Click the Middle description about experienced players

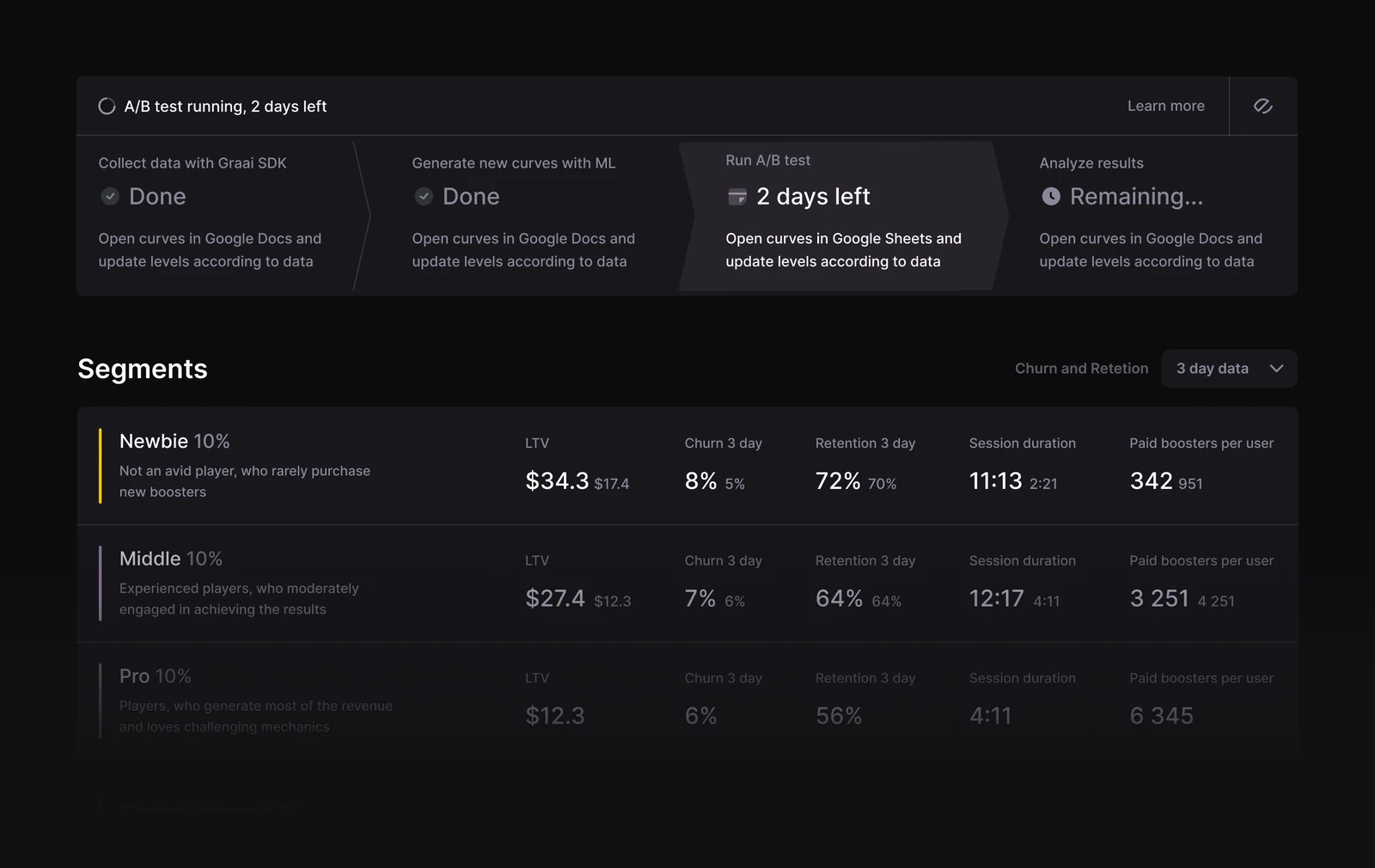coord(239,599)
